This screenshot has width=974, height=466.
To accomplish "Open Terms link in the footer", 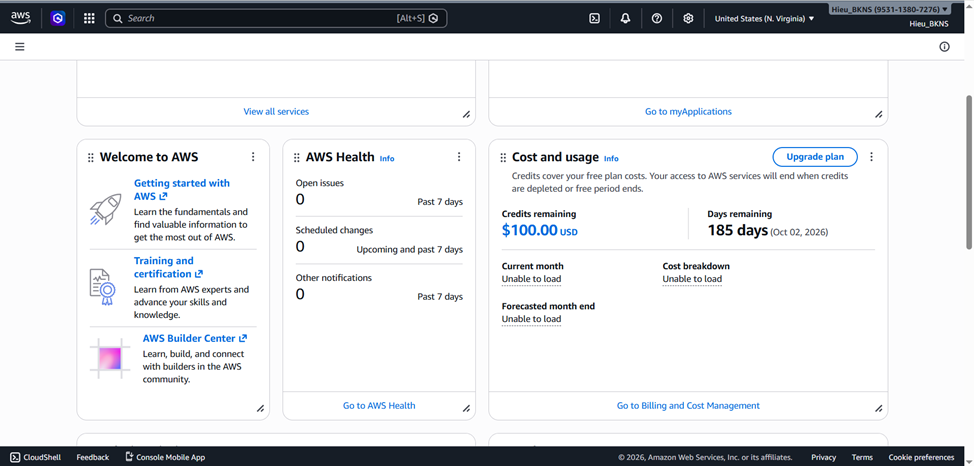I will pos(862,457).
